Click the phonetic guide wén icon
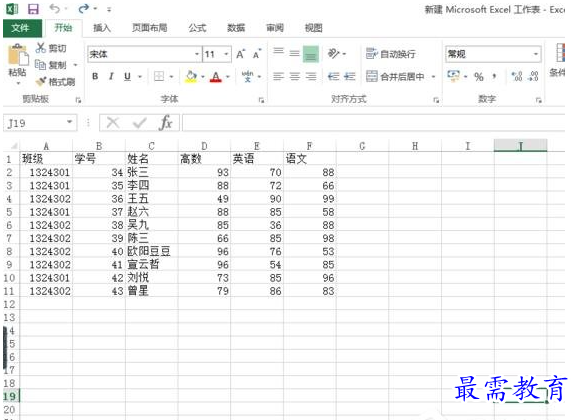Image resolution: width=576 pixels, height=420 pixels. [248, 76]
